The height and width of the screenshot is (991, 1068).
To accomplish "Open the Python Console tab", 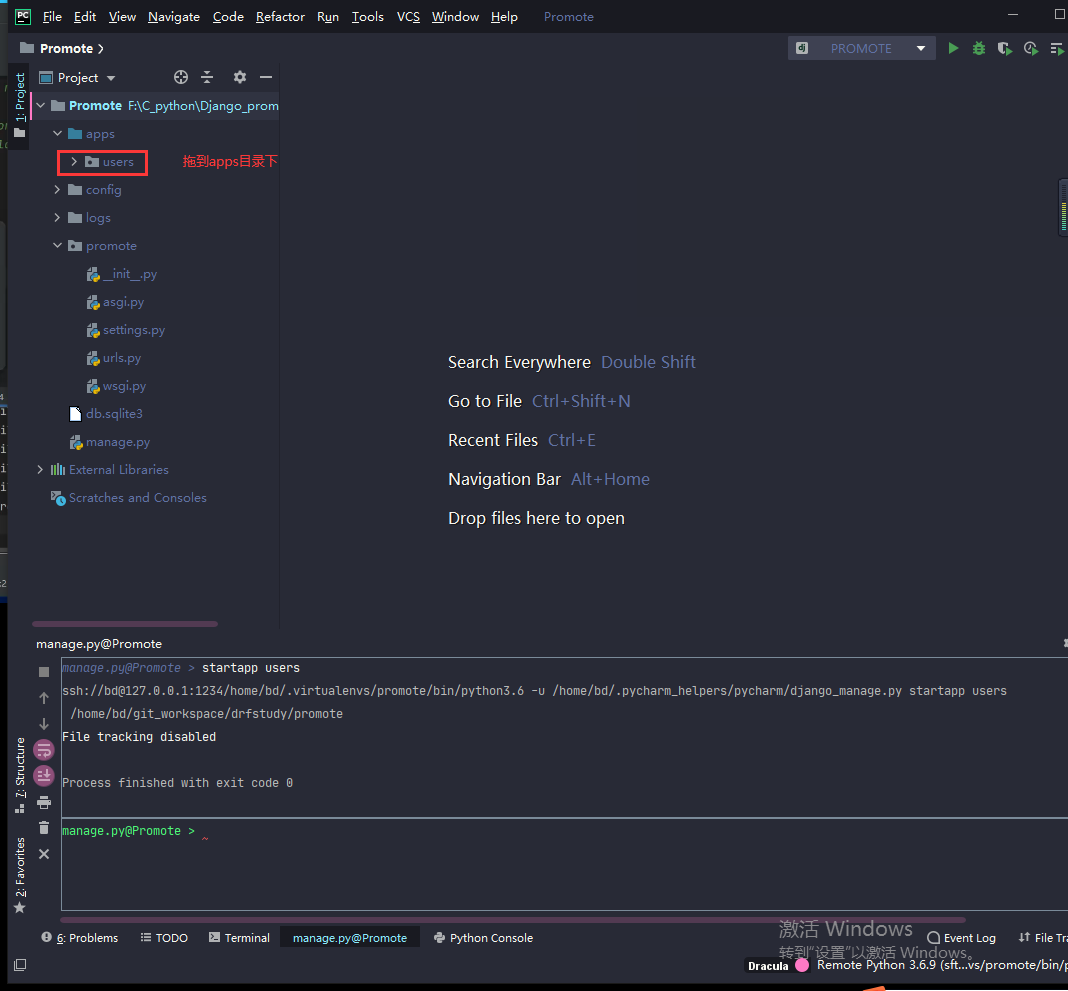I will tap(484, 938).
